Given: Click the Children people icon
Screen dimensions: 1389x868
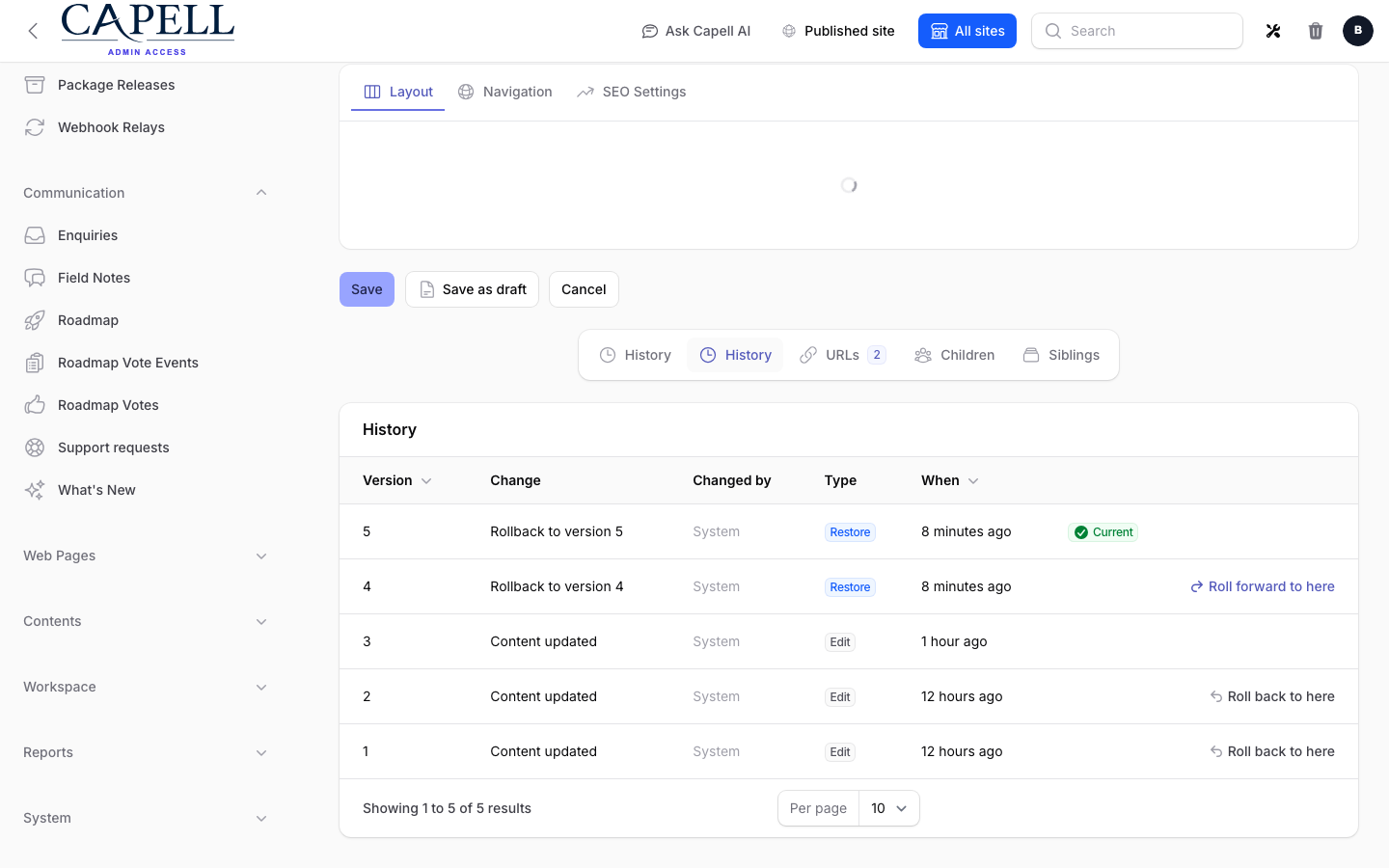Looking at the screenshot, I should (923, 355).
